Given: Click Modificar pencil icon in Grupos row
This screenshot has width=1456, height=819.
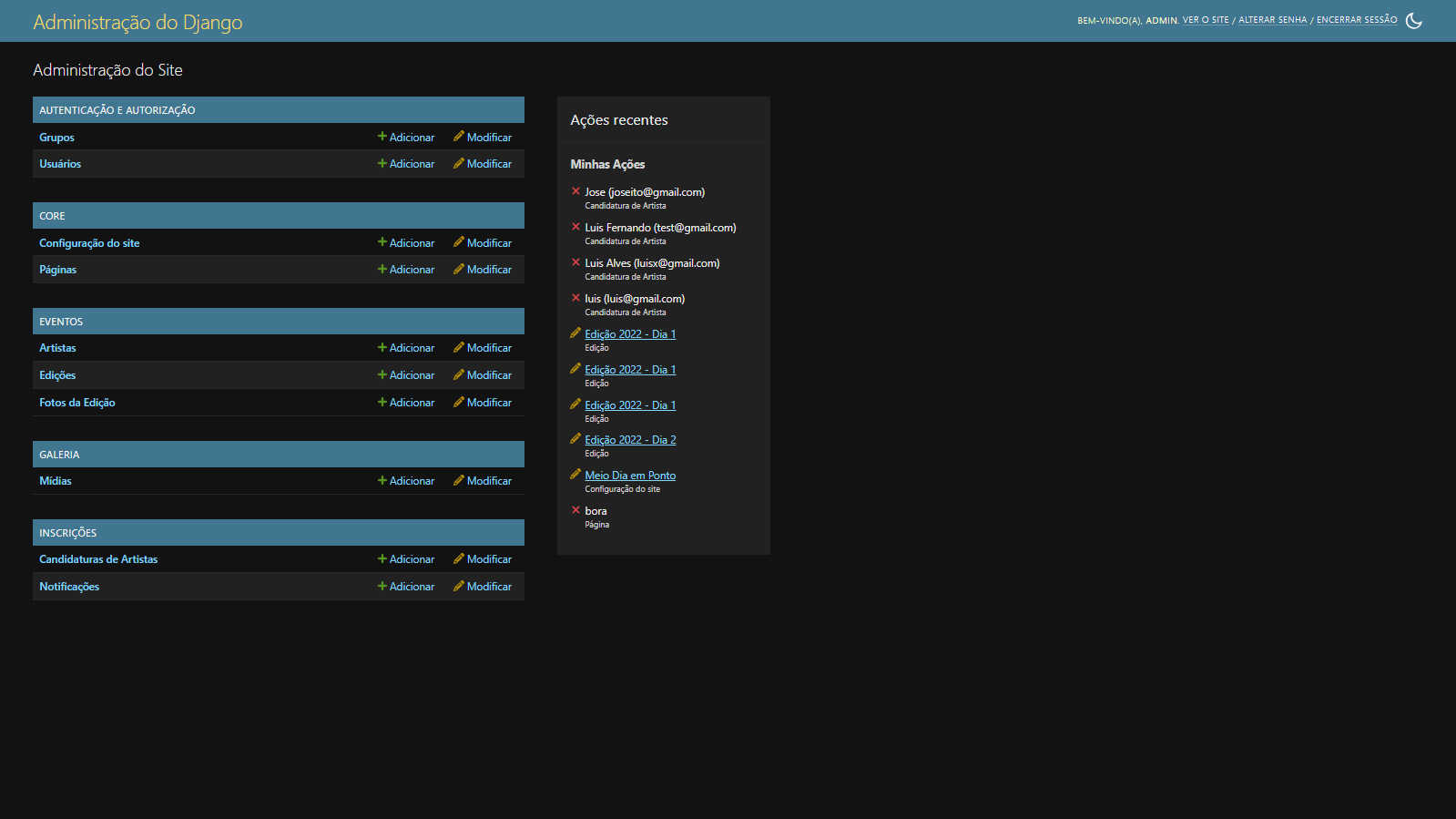Looking at the screenshot, I should (x=459, y=137).
